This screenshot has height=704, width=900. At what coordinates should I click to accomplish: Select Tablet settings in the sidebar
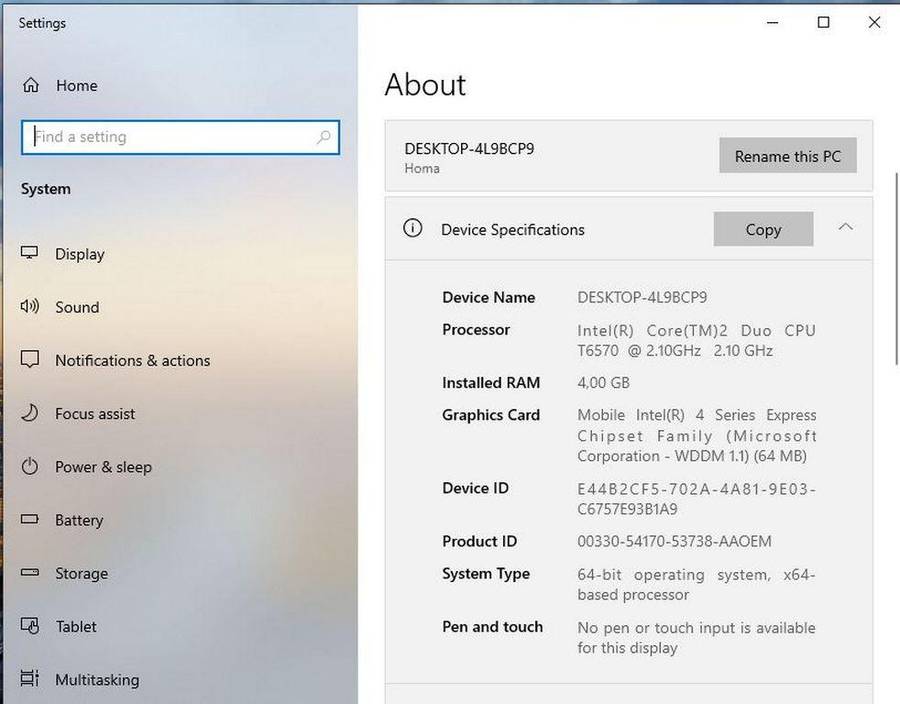click(x=74, y=627)
